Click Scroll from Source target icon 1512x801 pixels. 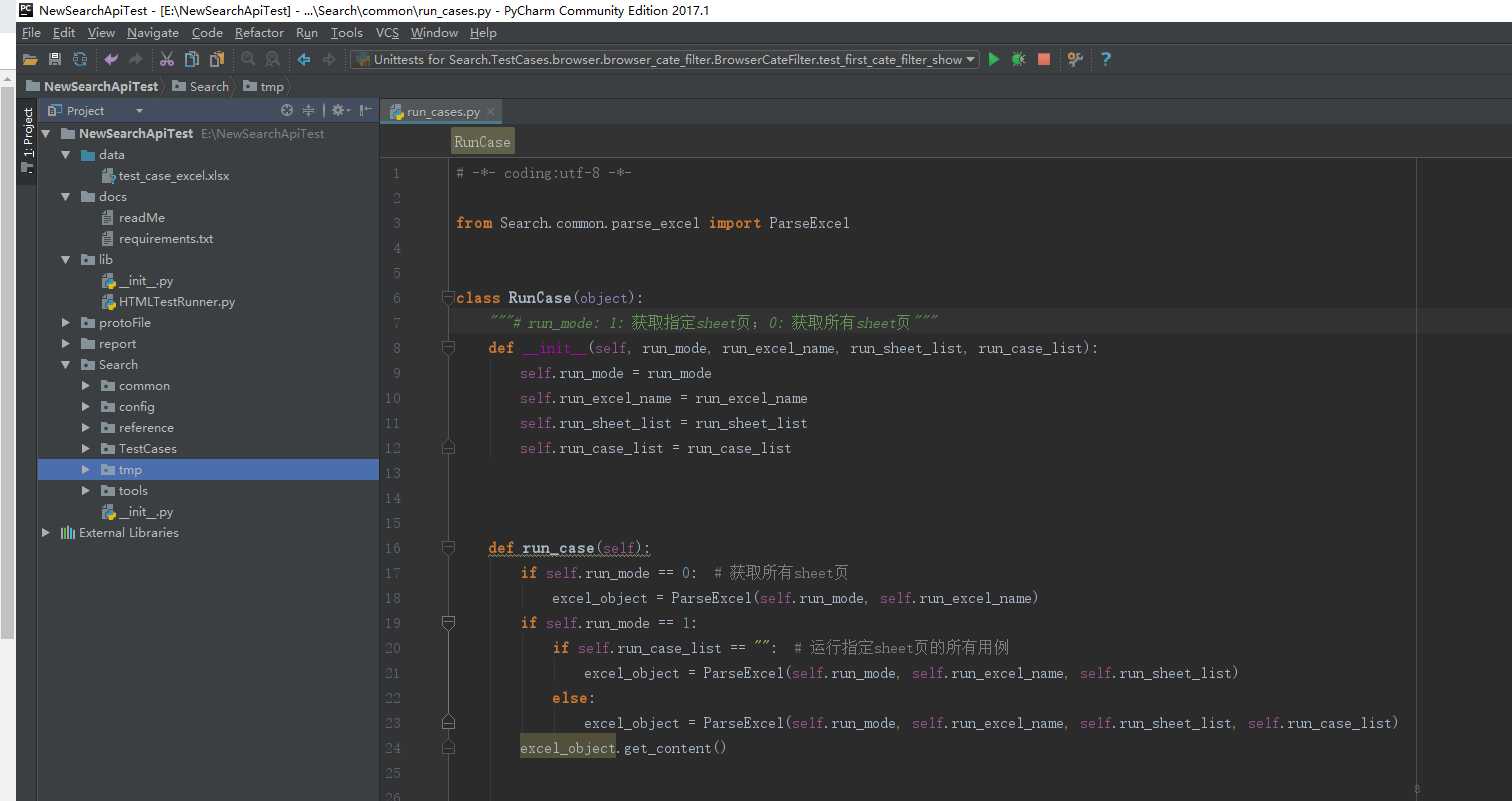287,111
